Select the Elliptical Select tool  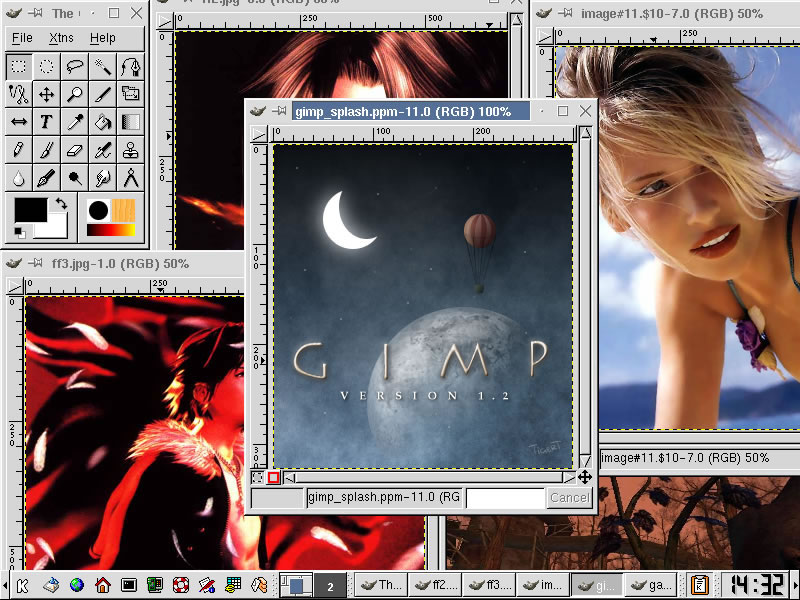click(x=46, y=67)
